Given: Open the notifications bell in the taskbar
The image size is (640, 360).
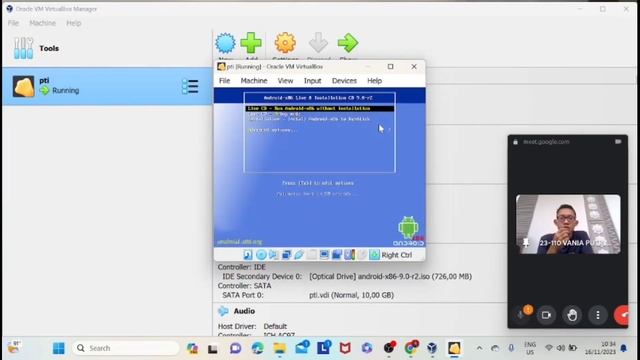Looking at the screenshot, I should click(624, 348).
